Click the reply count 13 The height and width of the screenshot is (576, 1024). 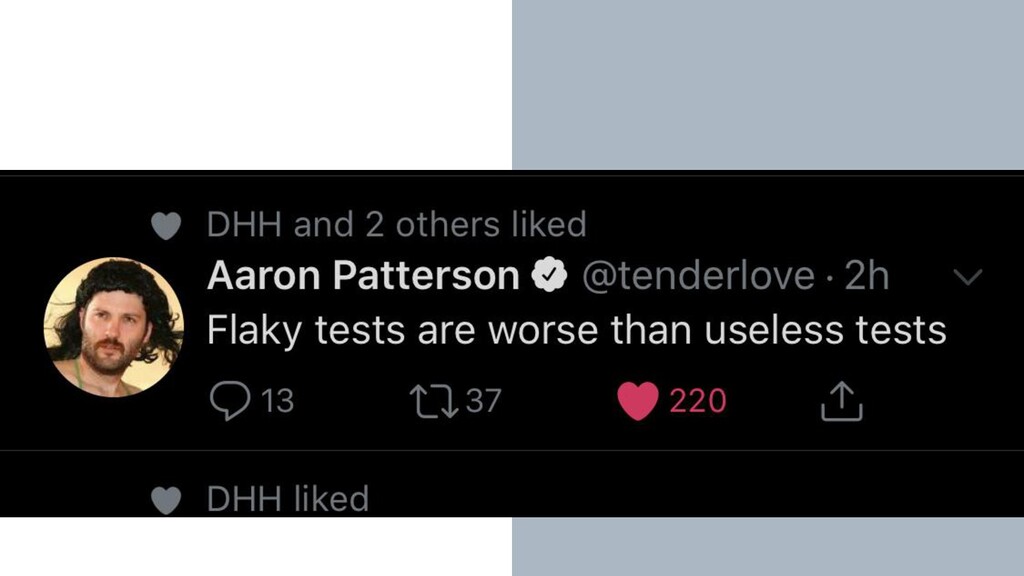tap(277, 401)
